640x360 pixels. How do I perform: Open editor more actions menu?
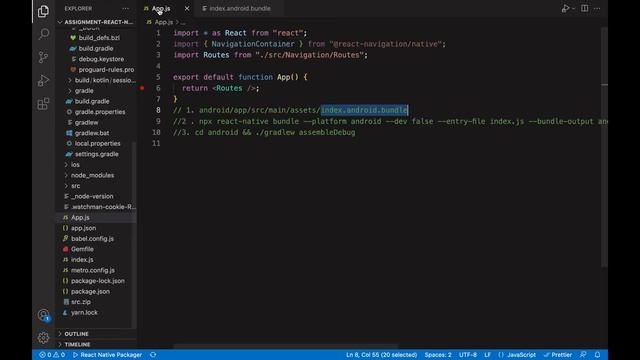597,9
